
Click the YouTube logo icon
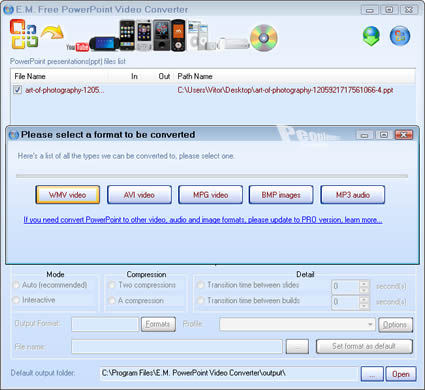[x=77, y=46]
